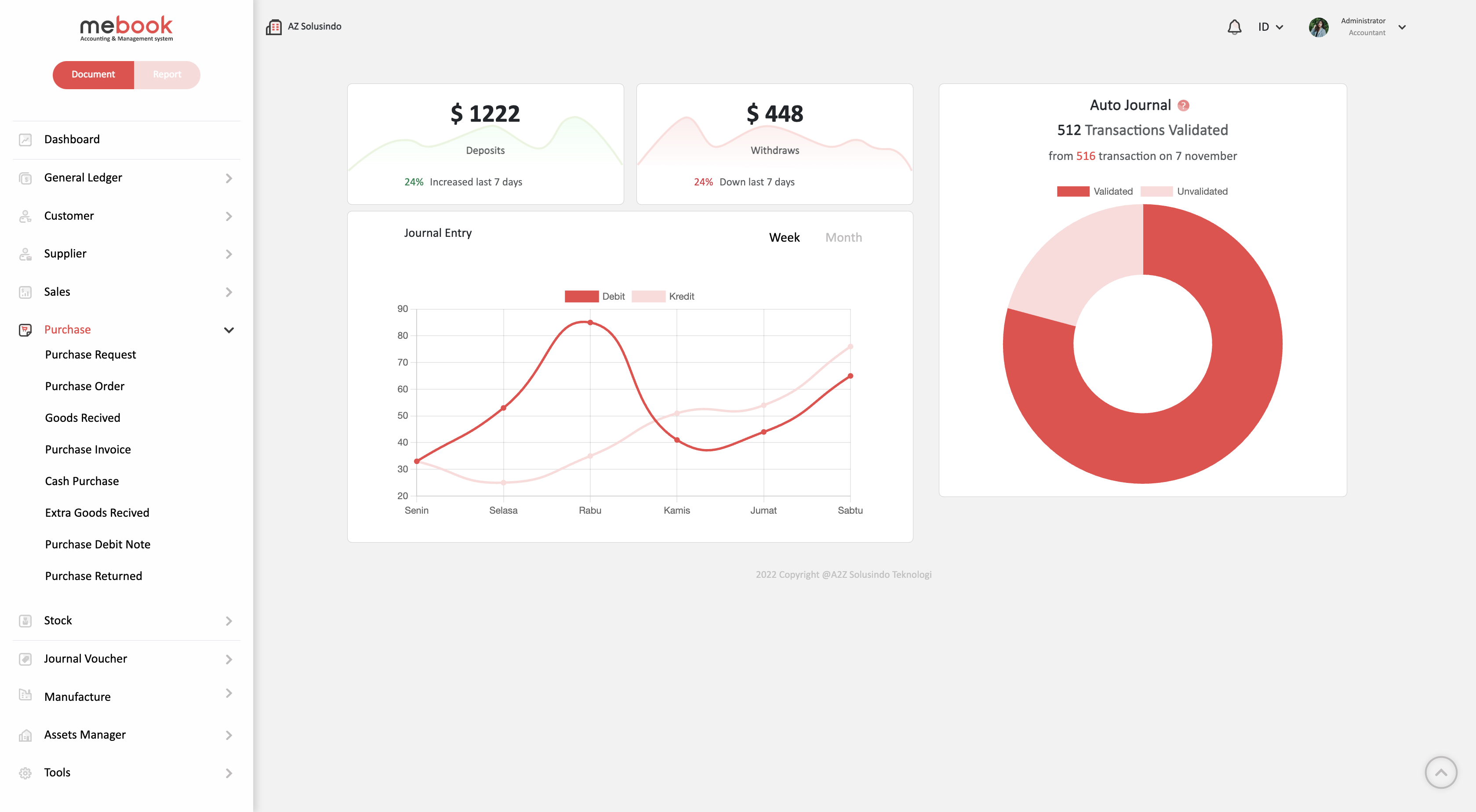Click the Tools gear icon in sidebar
This screenshot has height=812, width=1476.
point(25,773)
